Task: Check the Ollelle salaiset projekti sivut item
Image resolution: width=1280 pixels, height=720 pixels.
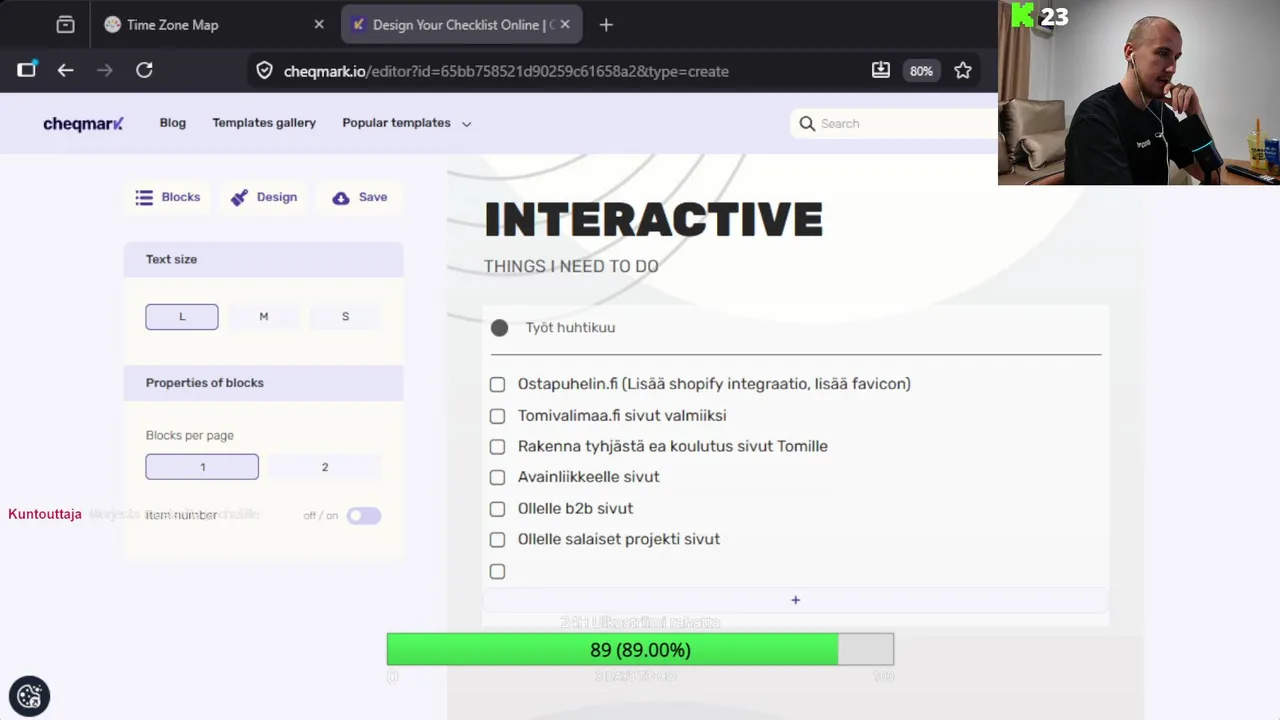Action: [497, 540]
